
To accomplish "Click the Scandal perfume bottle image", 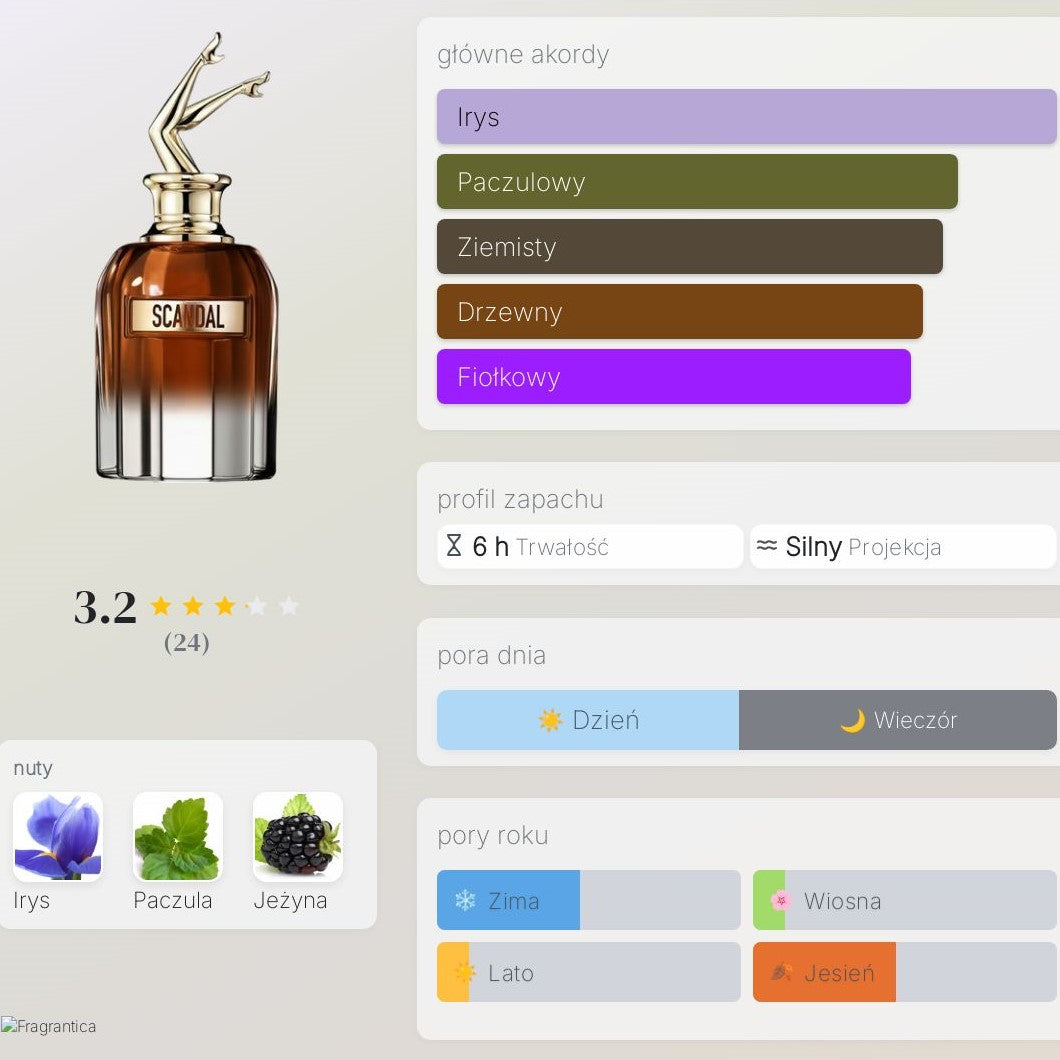I will (x=188, y=257).
